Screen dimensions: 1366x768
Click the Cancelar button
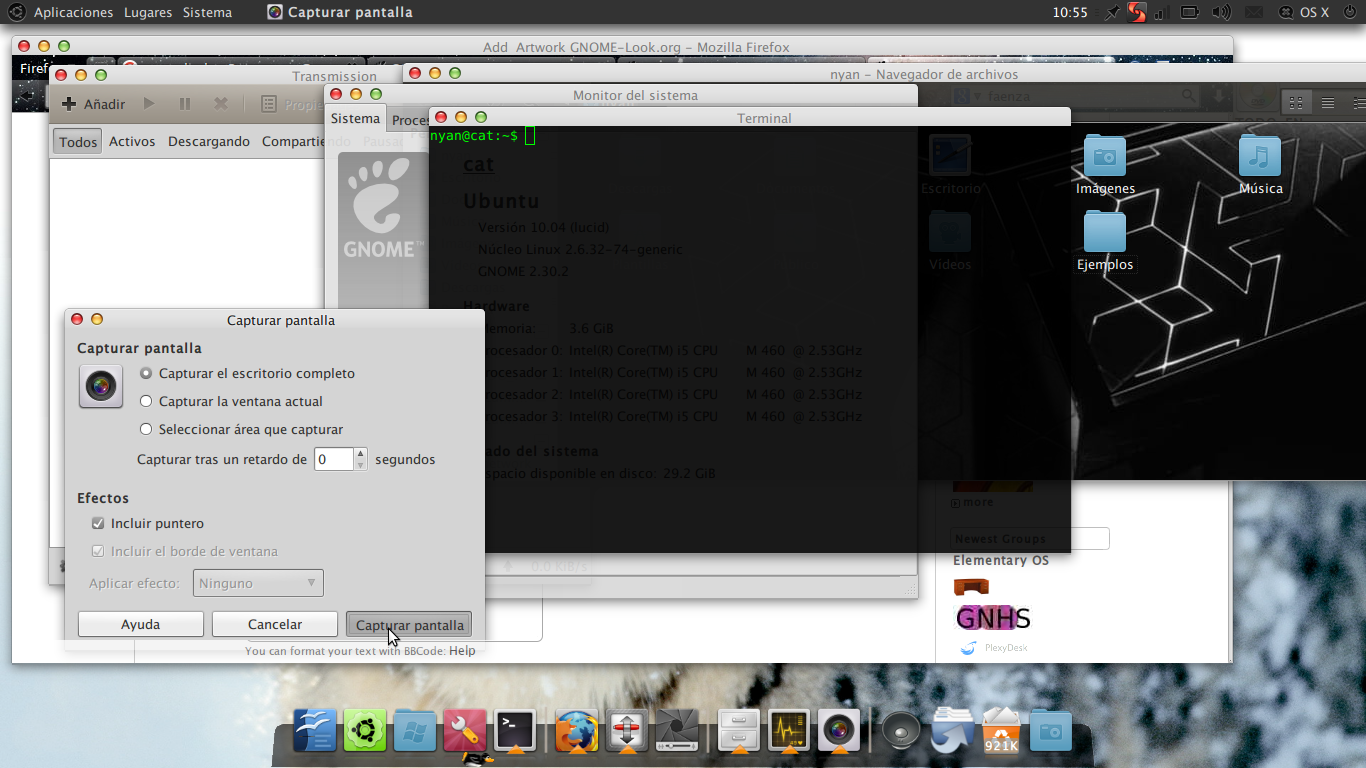pos(275,624)
